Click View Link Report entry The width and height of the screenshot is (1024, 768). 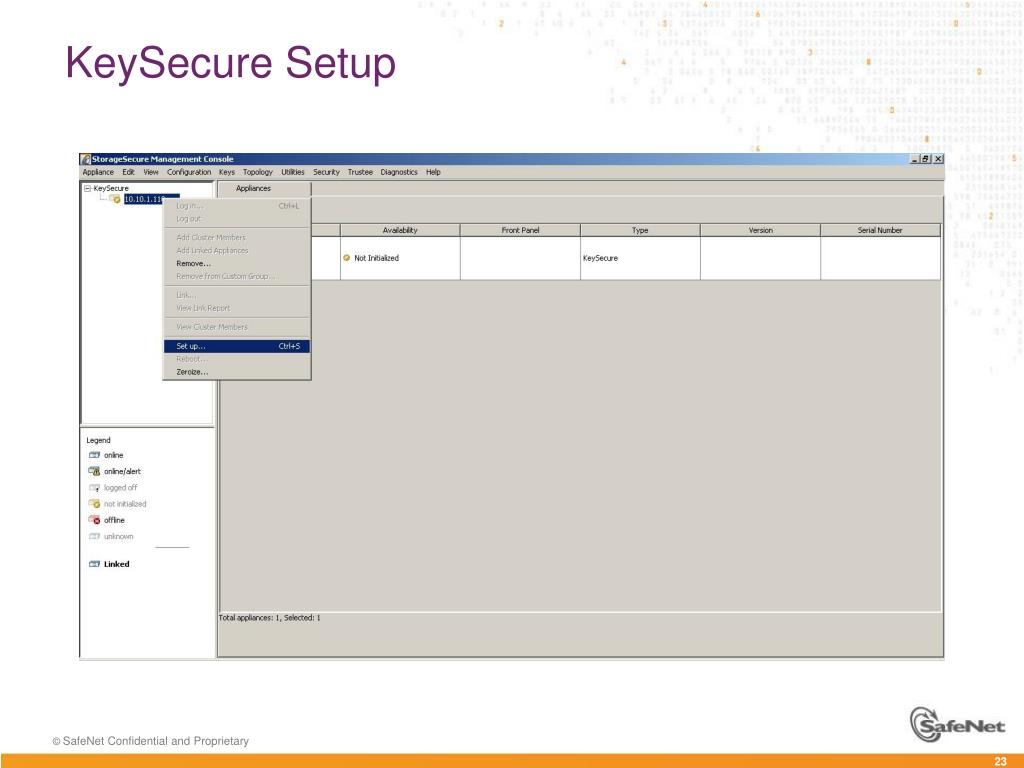[236, 308]
